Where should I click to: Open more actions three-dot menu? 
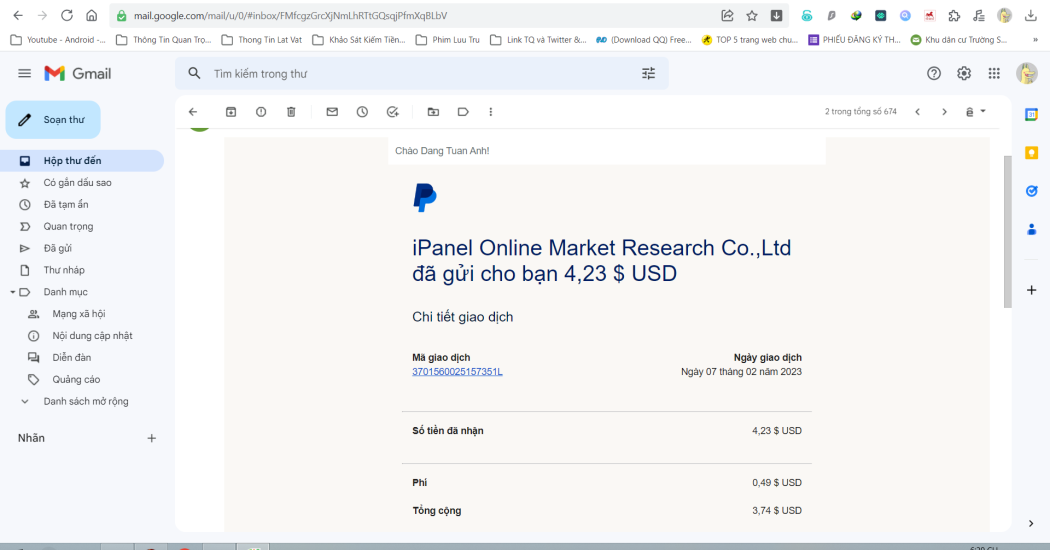pyautogui.click(x=491, y=112)
